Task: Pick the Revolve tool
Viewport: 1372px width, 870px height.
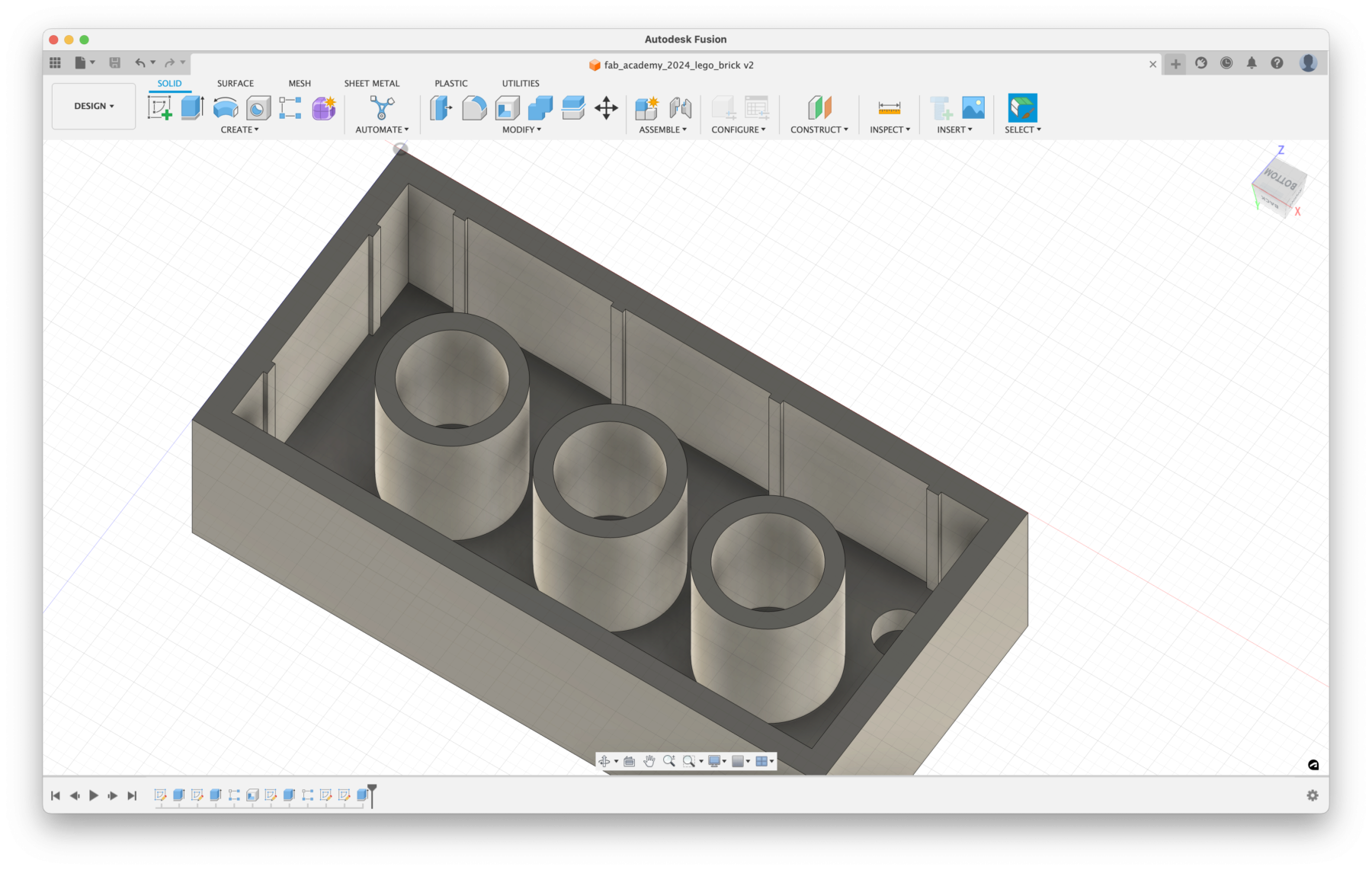Action: [x=226, y=108]
